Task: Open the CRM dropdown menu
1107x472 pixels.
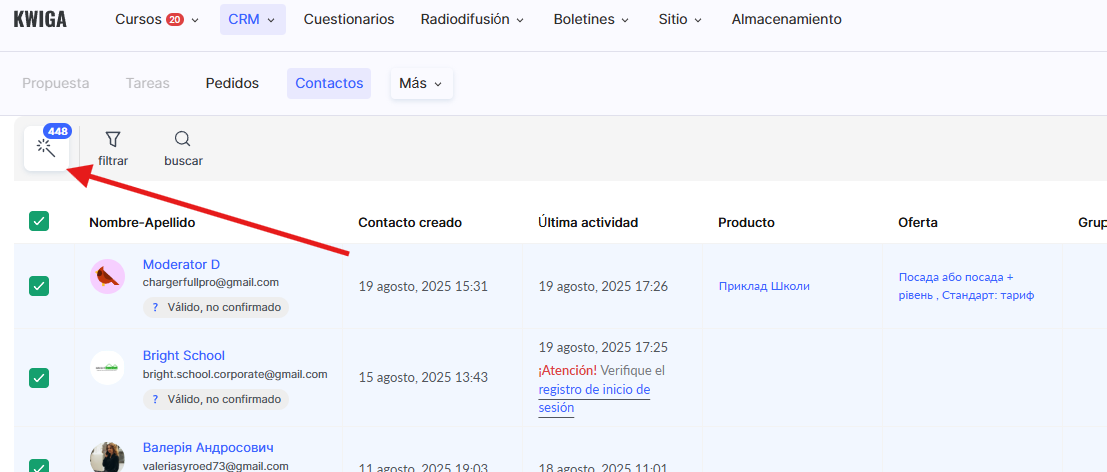Action: (x=252, y=19)
